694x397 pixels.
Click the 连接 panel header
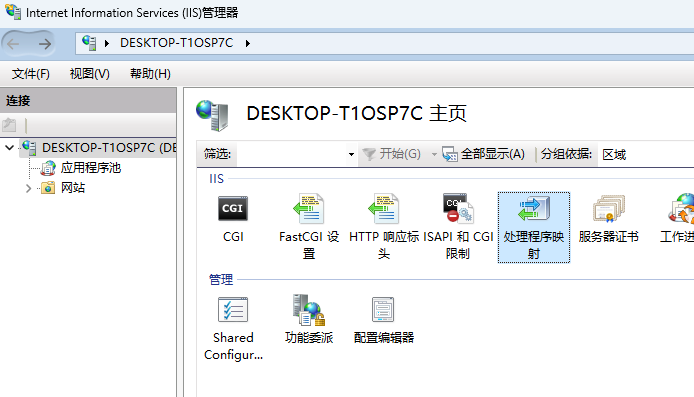[x=88, y=100]
